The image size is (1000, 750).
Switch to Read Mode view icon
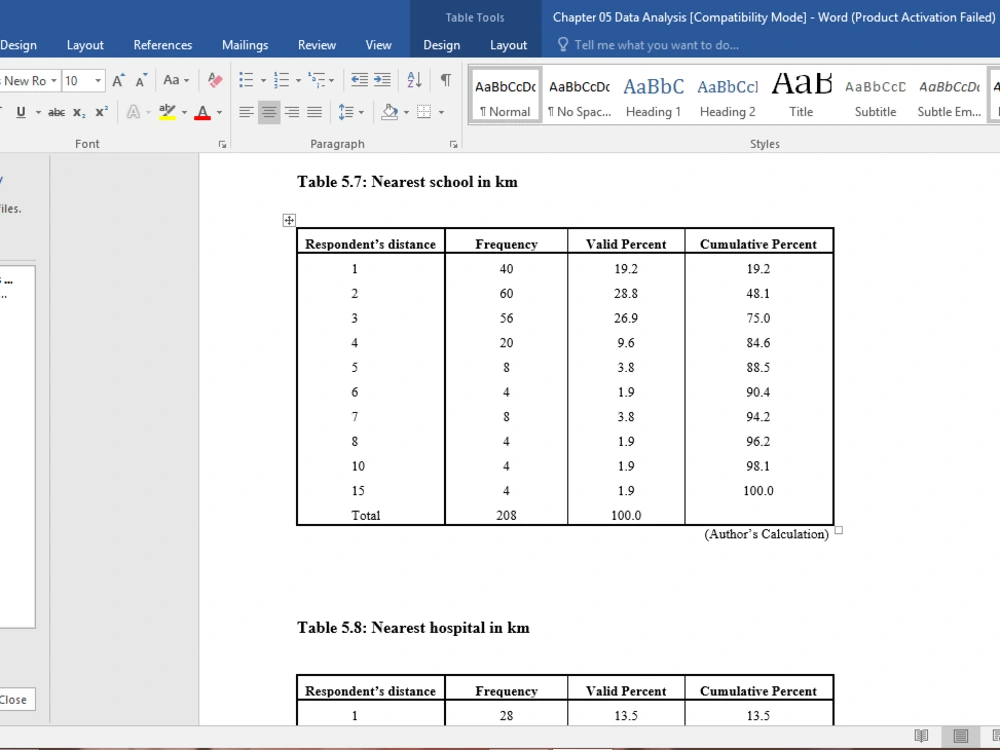pos(921,735)
